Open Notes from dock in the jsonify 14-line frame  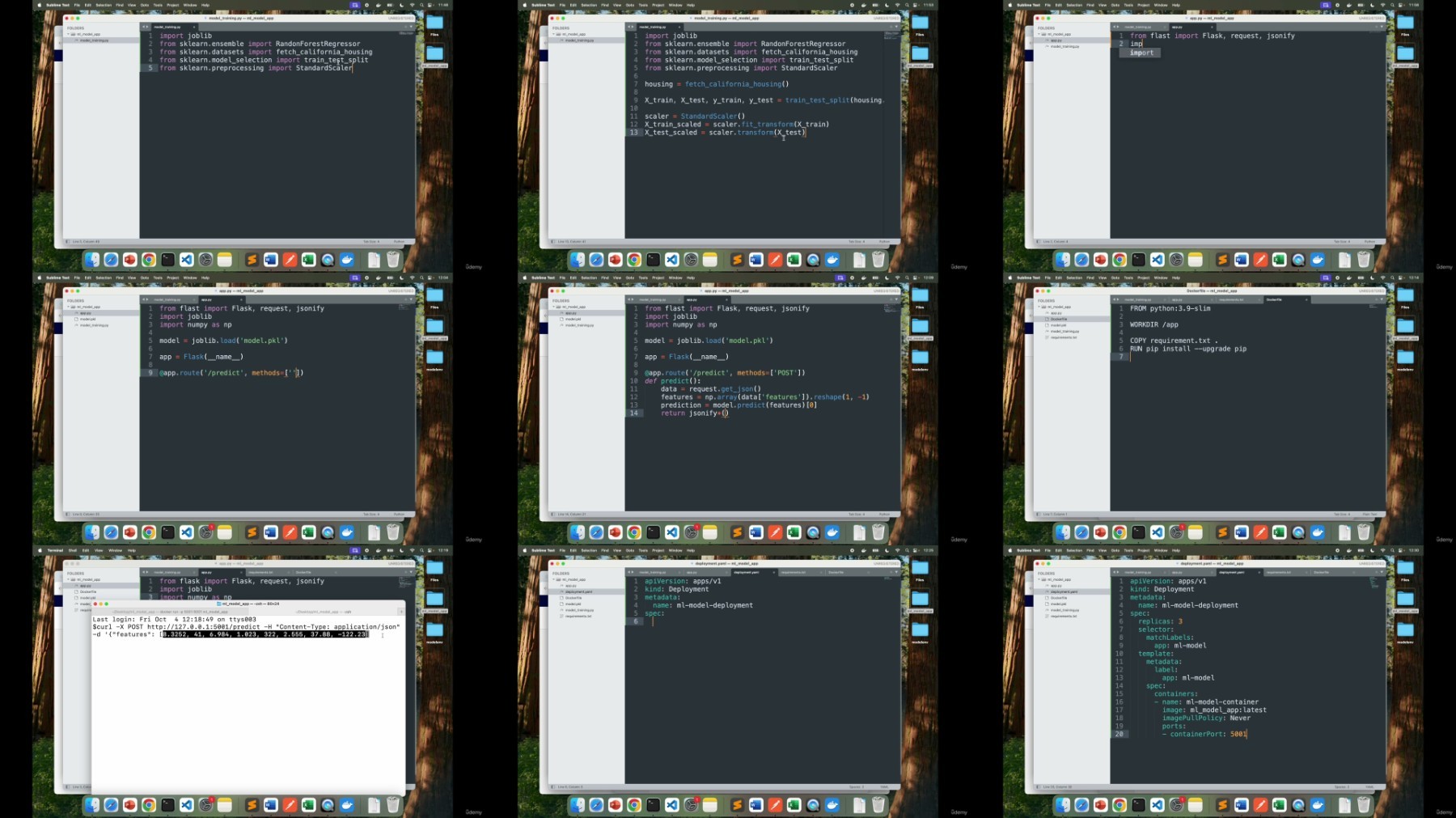pos(710,532)
